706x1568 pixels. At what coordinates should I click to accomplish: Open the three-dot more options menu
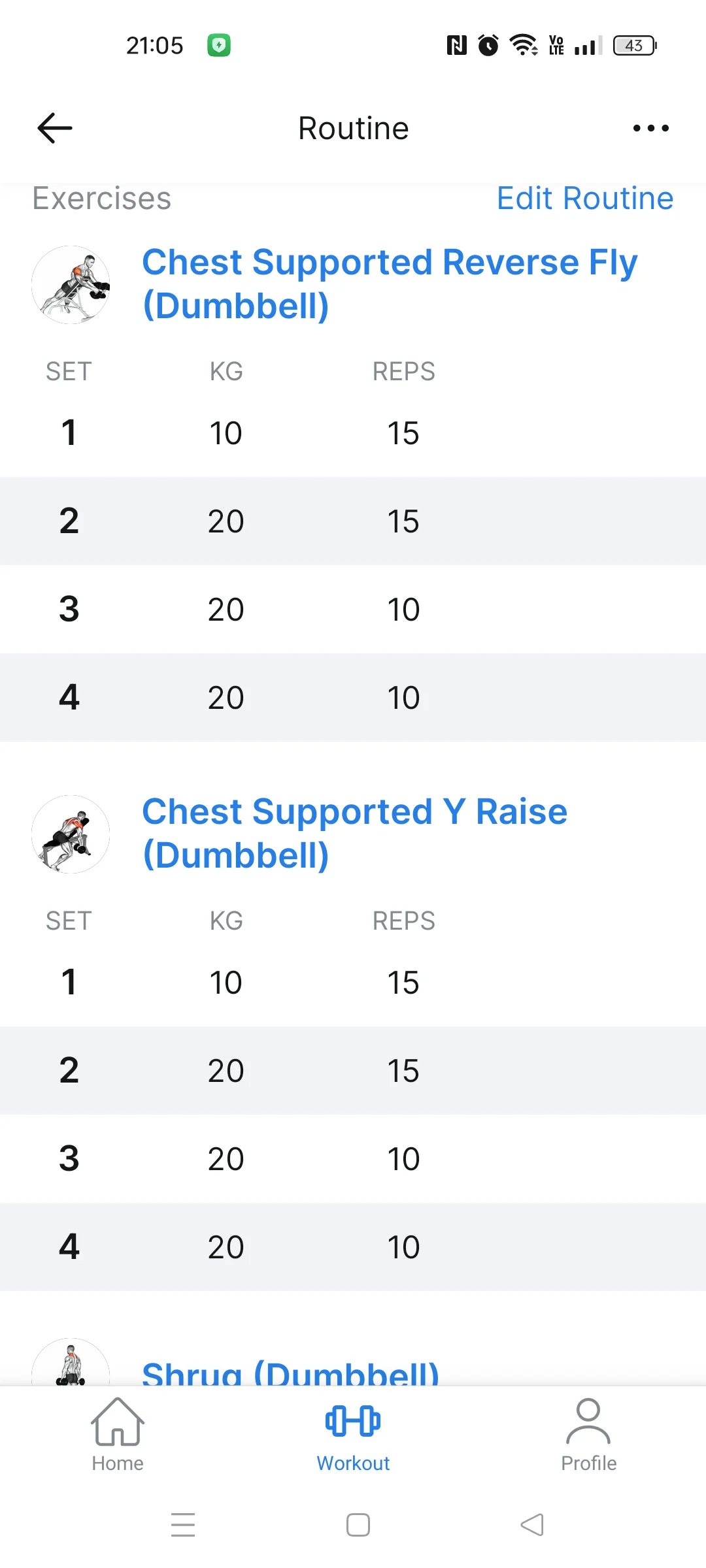click(650, 128)
